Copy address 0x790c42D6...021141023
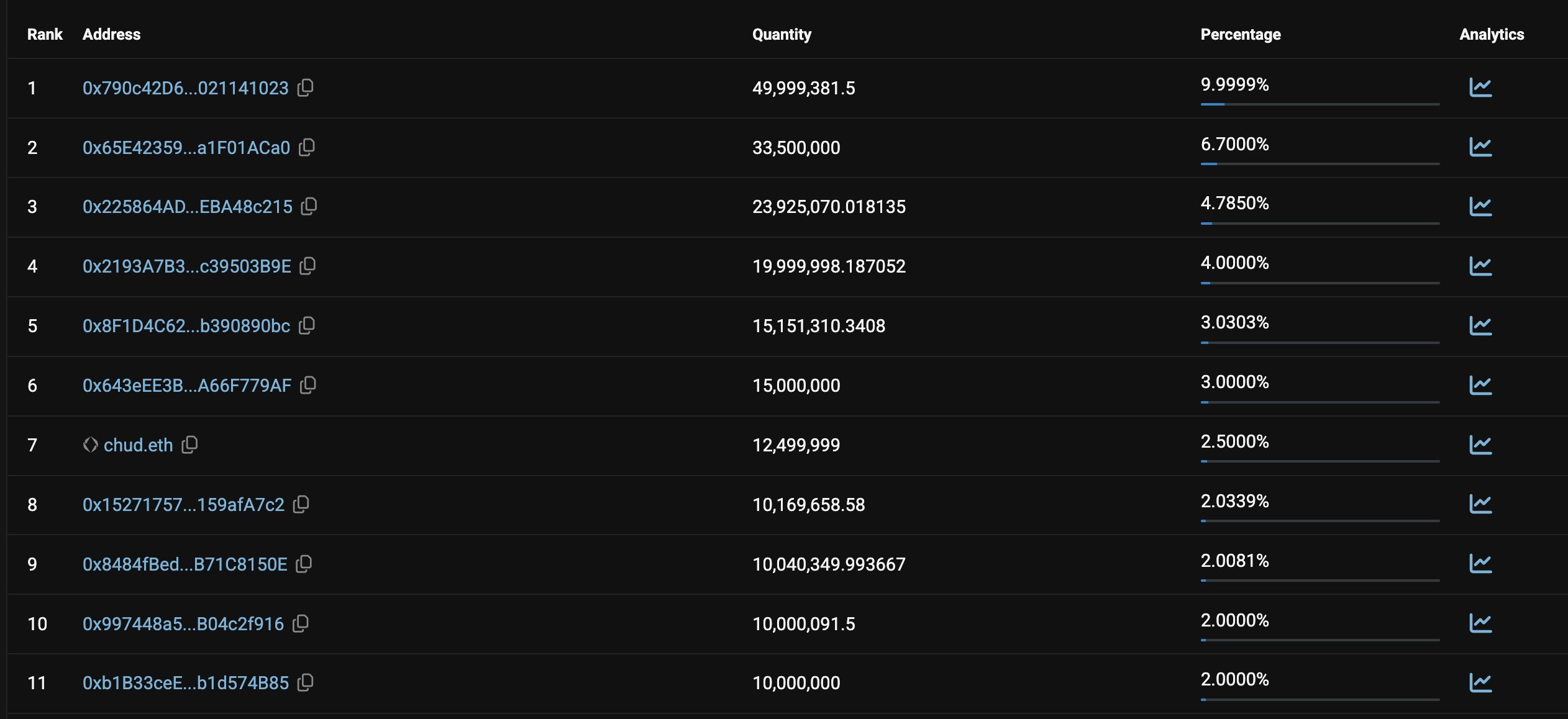Screen dimensions: 1568x719 click(x=305, y=88)
